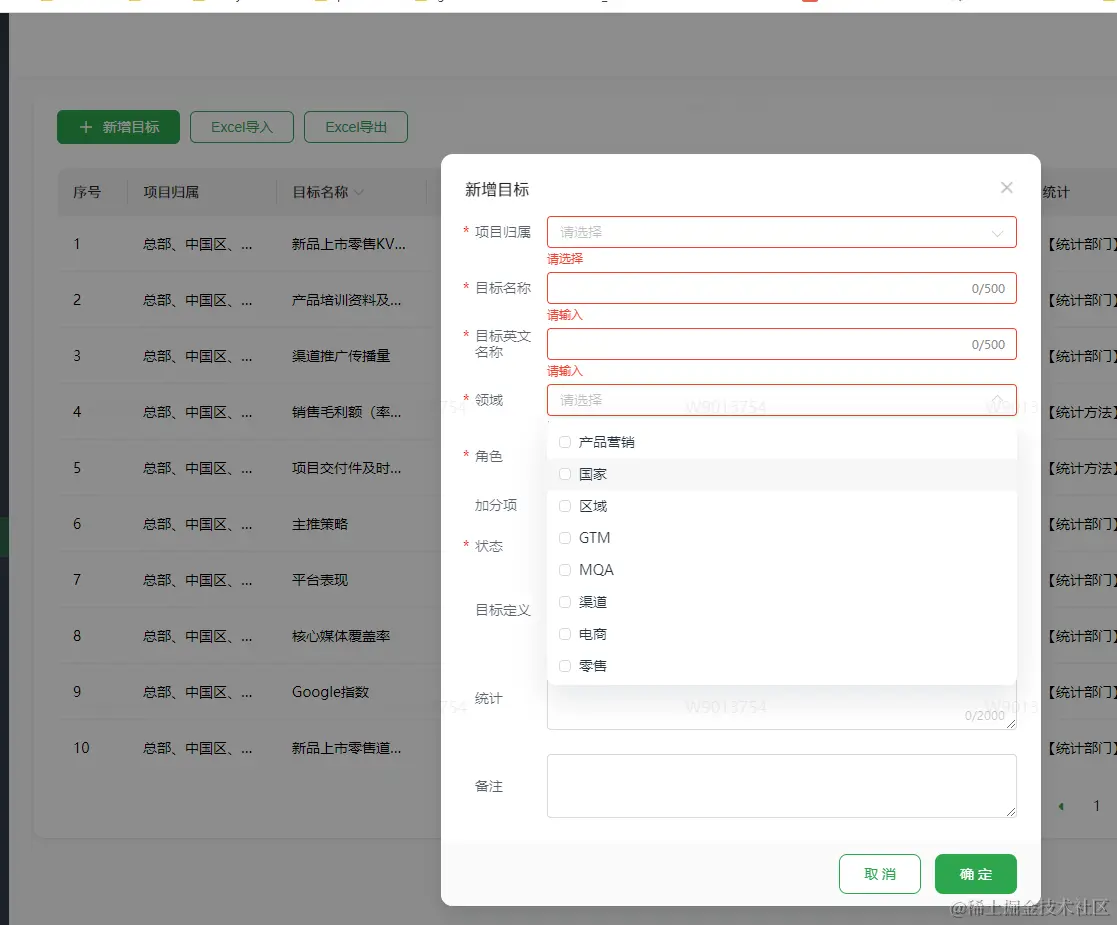The width and height of the screenshot is (1117, 925).
Task: Click the Excel导出 button
Action: [355, 127]
